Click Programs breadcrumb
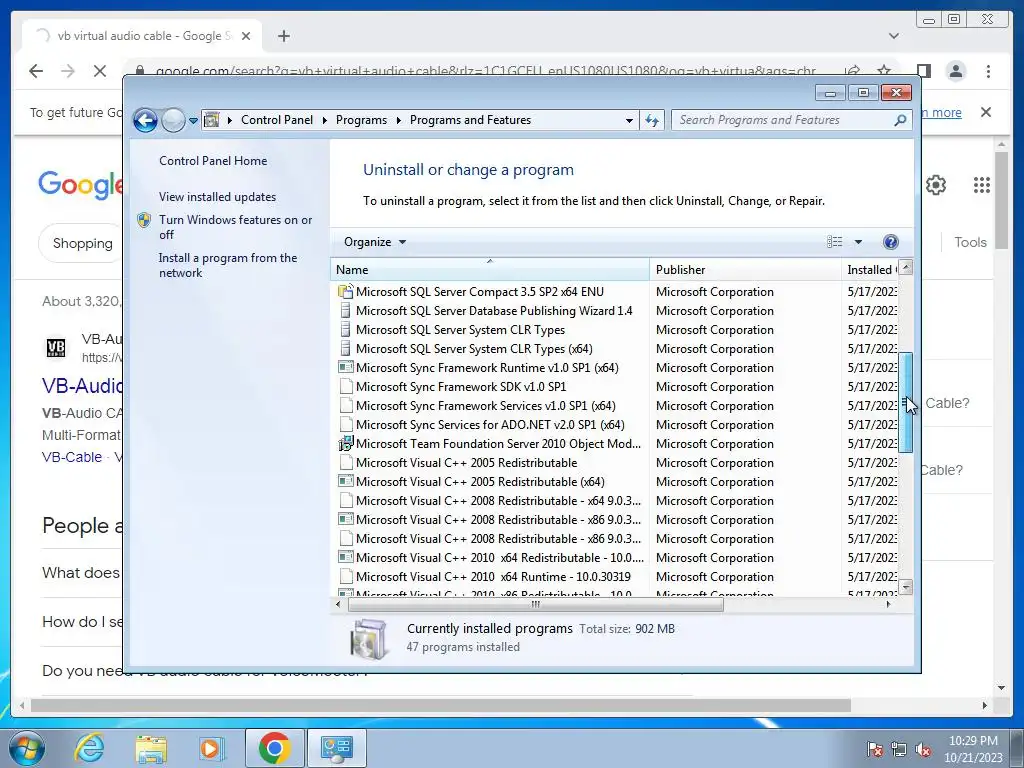This screenshot has height=768, width=1024. pos(361,120)
